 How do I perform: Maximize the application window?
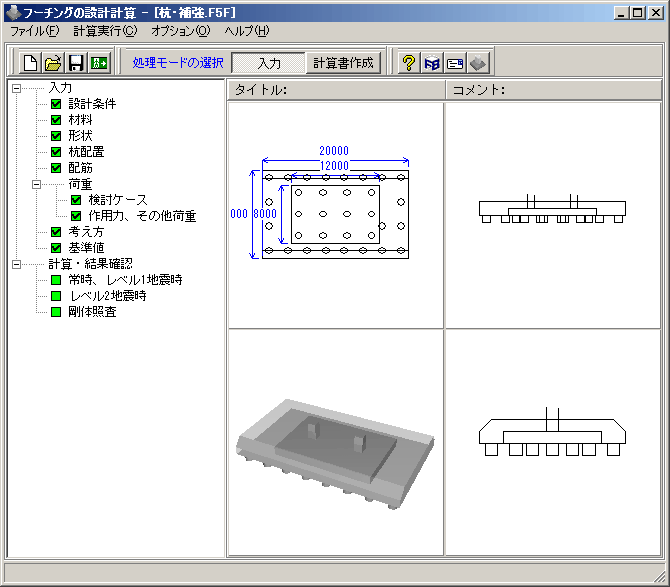pyautogui.click(x=637, y=13)
